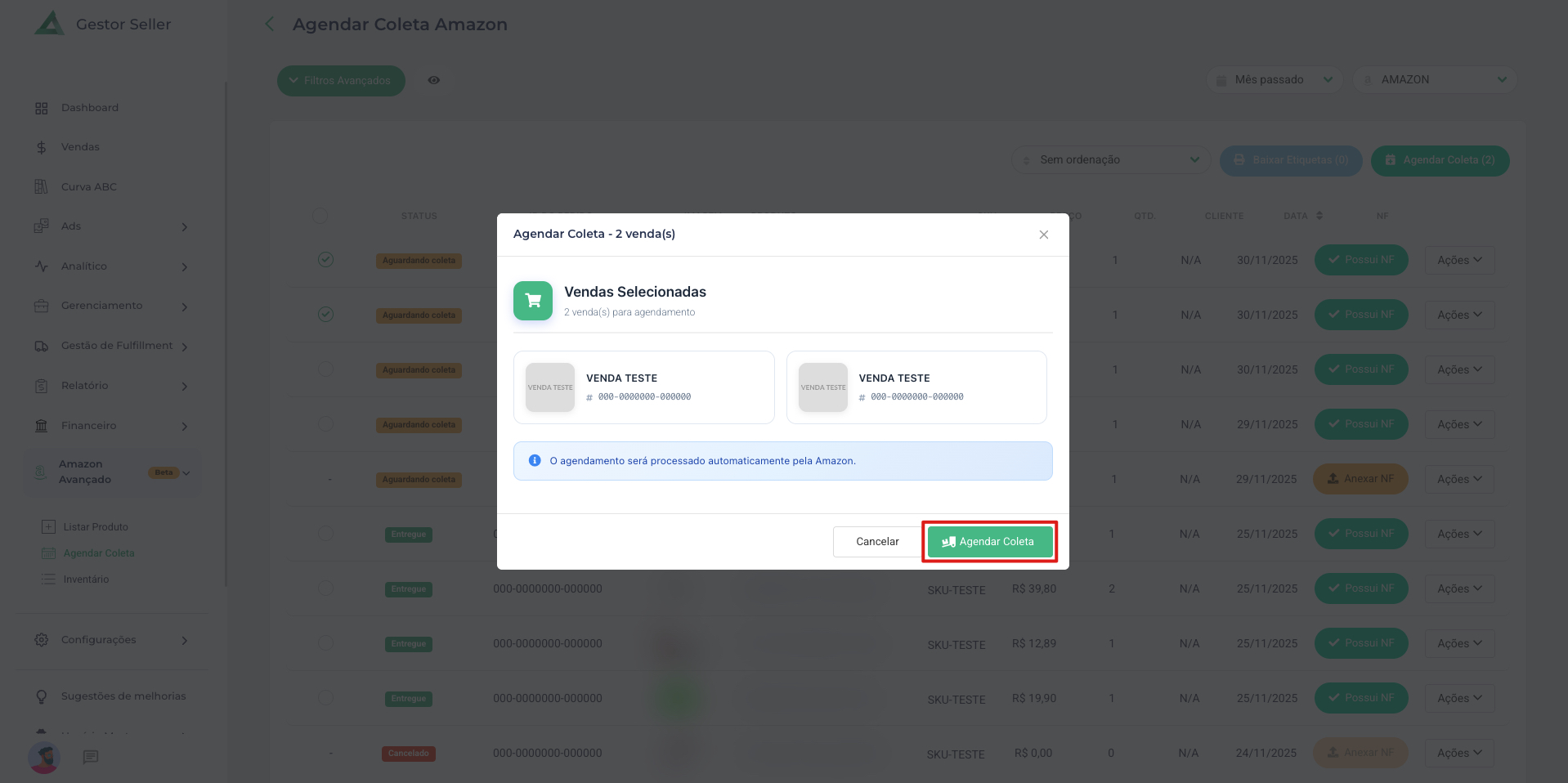Click the green shopping cart icon
Screen dimensions: 1568x783
point(533,301)
